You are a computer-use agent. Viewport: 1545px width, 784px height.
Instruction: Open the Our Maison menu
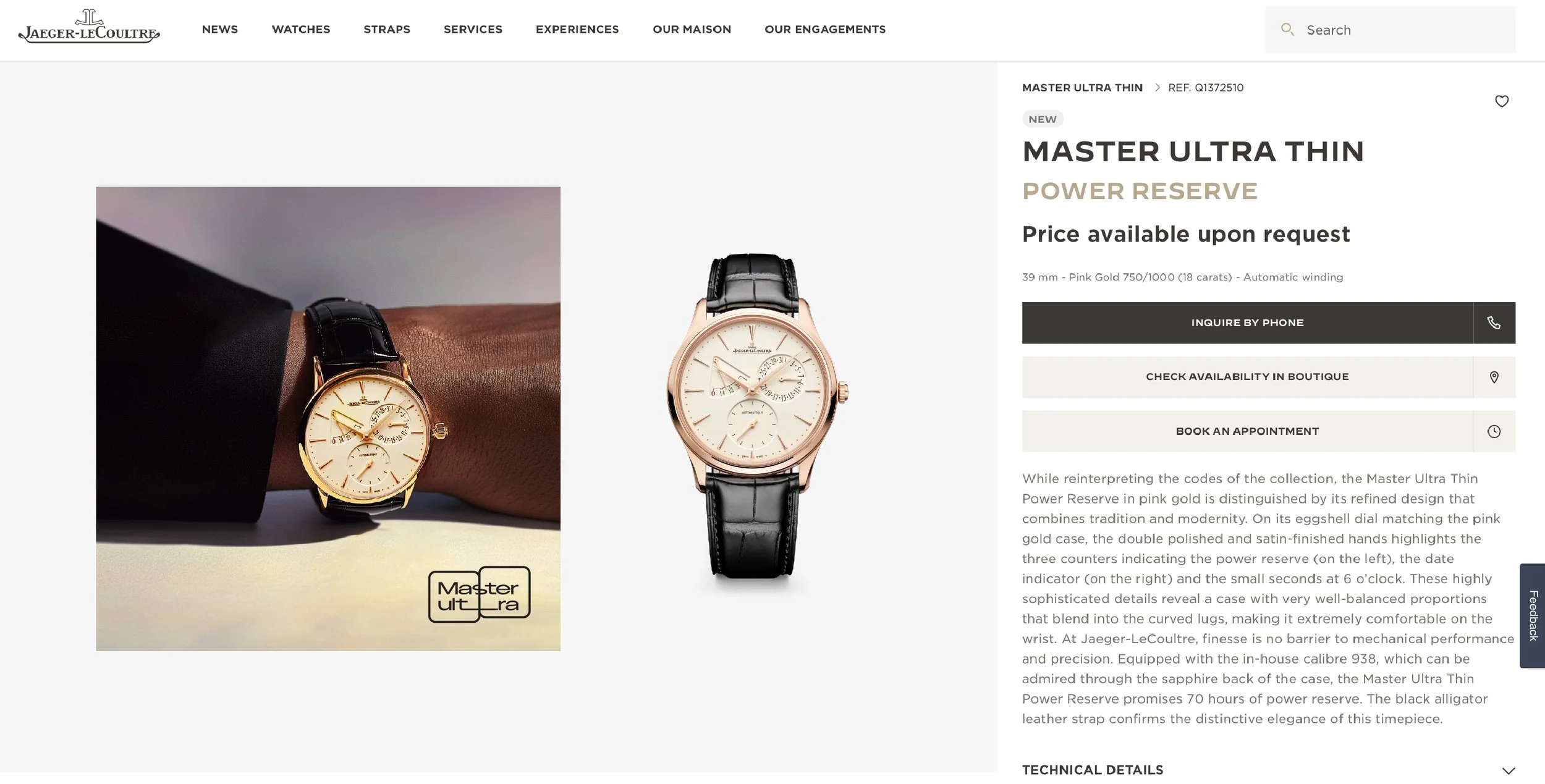(x=692, y=30)
